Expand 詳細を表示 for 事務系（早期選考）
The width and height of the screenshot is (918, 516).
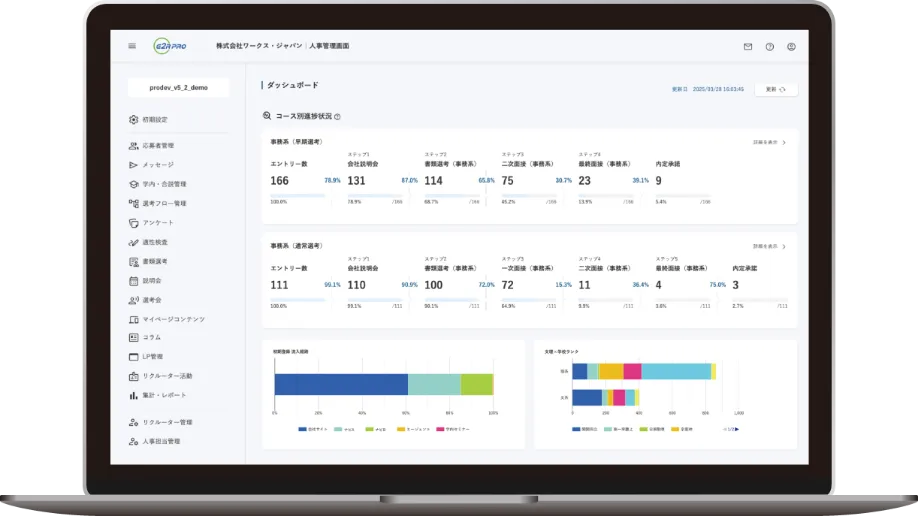click(769, 143)
